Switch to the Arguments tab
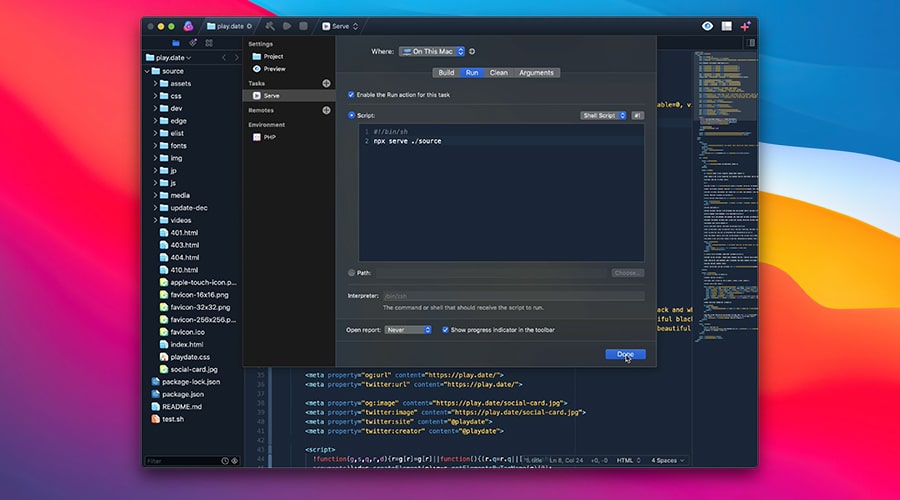 coord(536,73)
